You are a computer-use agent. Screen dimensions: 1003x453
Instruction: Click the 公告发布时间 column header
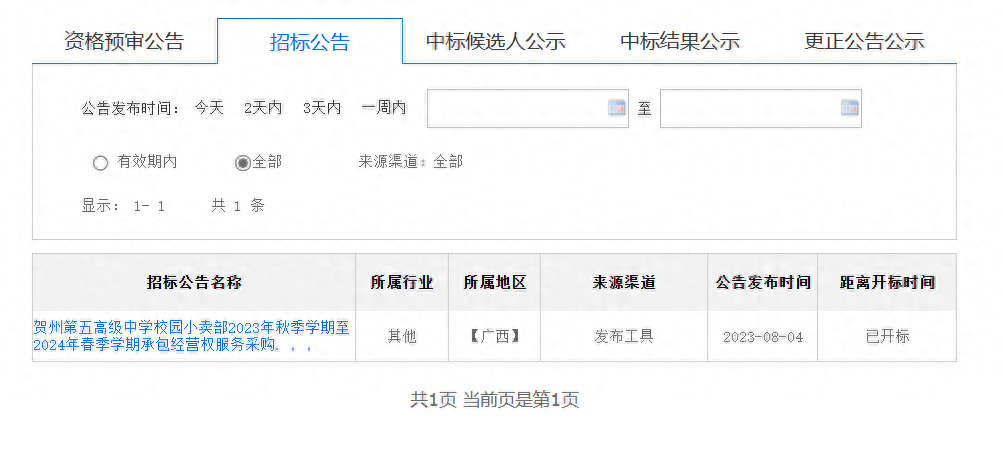762,282
